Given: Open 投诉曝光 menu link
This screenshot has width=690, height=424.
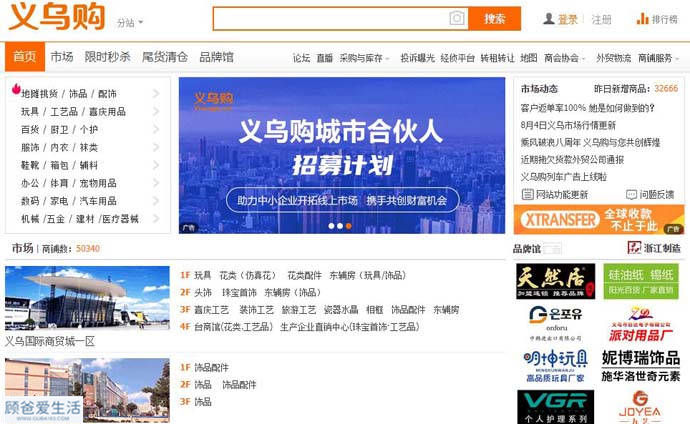Looking at the screenshot, I should pos(417,58).
